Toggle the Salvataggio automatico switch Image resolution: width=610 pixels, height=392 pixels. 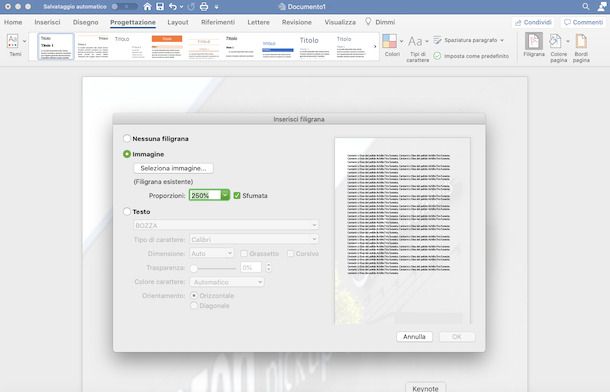(124, 7)
